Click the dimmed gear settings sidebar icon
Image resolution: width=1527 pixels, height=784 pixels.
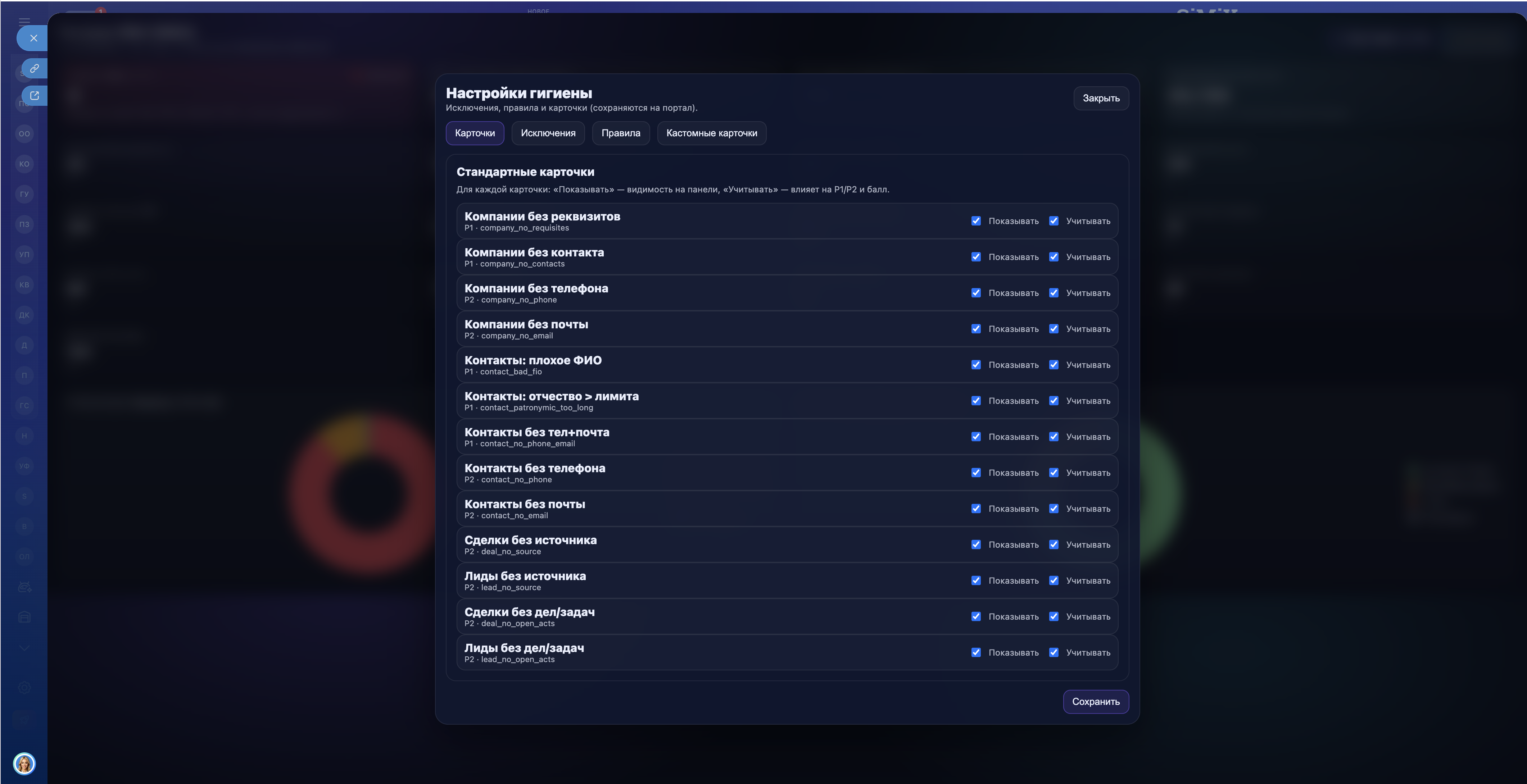pyautogui.click(x=24, y=687)
